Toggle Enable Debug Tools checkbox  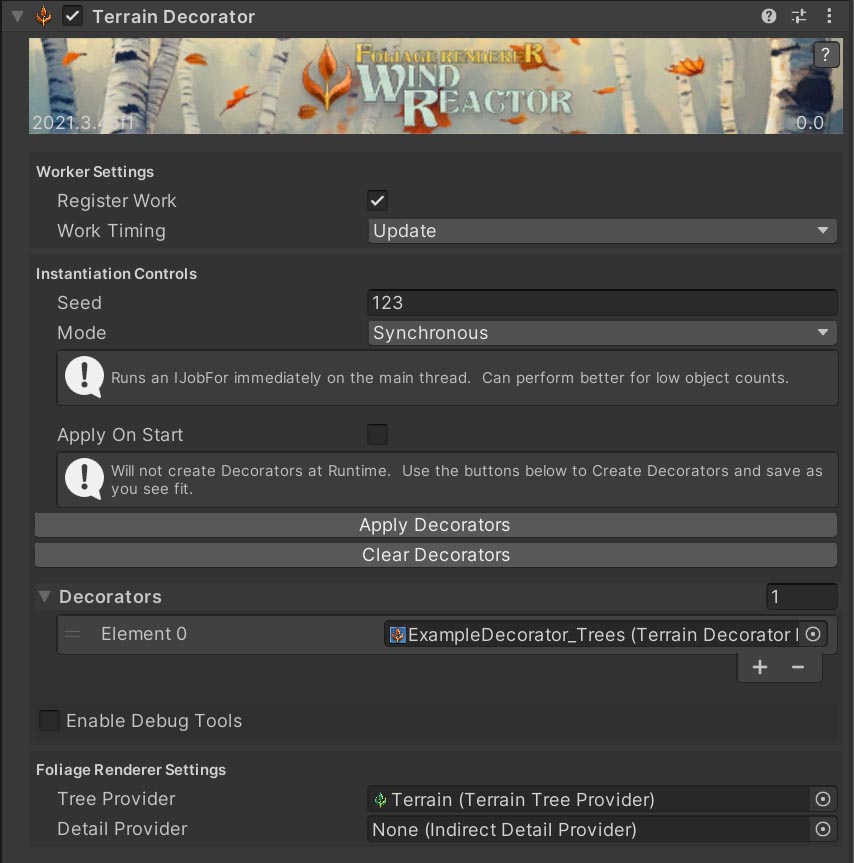pos(49,721)
